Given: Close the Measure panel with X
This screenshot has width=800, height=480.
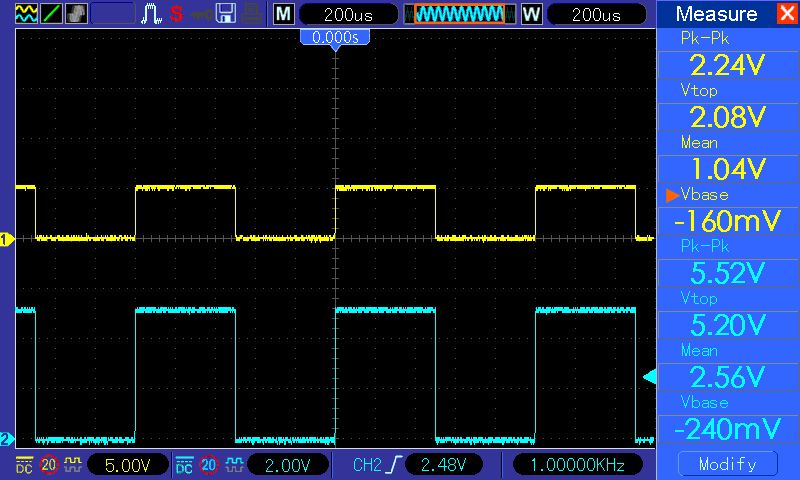Looking at the screenshot, I should tap(784, 14).
